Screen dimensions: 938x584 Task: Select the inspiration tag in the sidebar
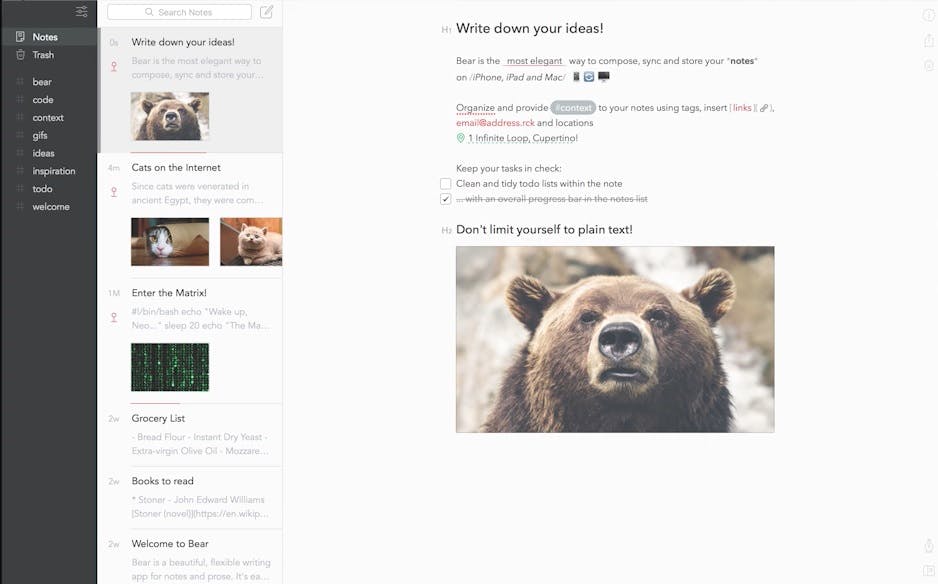click(55, 170)
